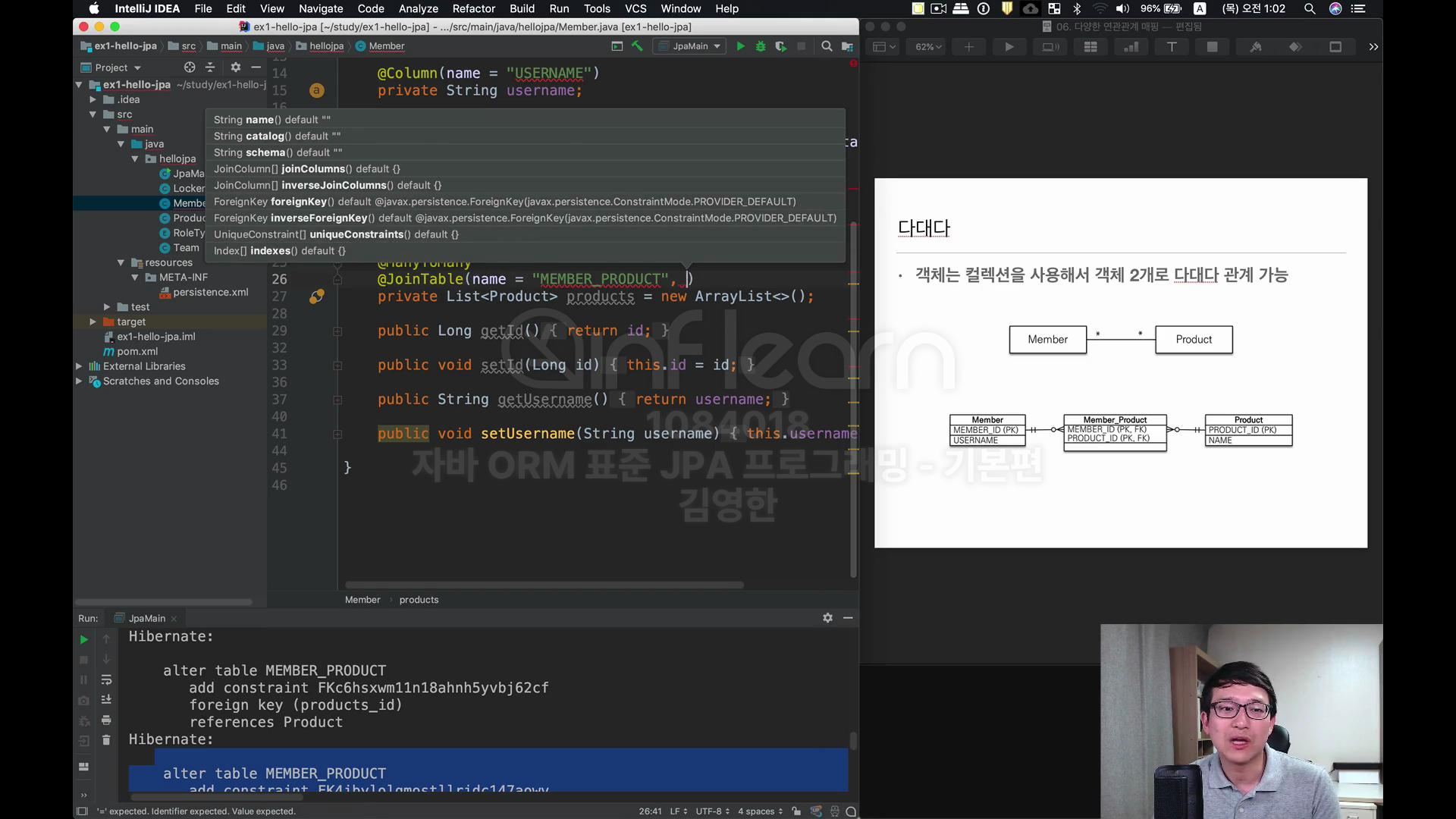Expand the target folder in Project tree
This screenshot has height=819, width=1456.
coord(93,322)
